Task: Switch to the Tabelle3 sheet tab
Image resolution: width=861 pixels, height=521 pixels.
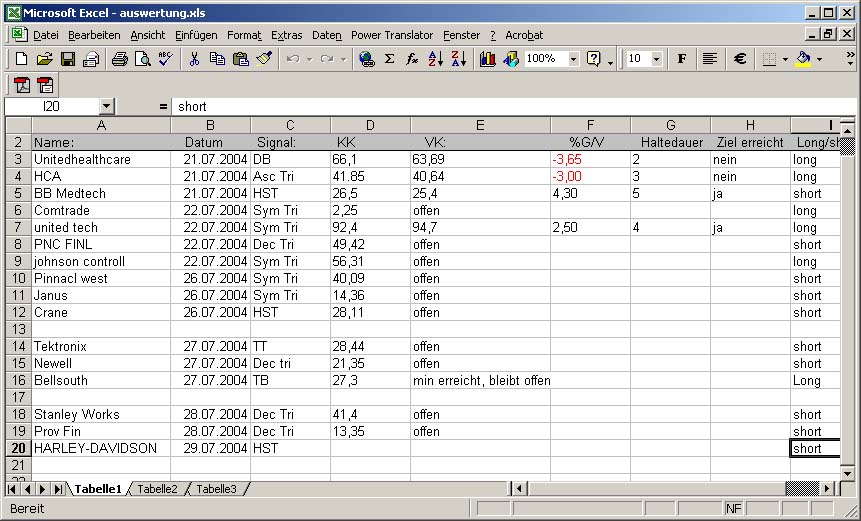Action: click(x=216, y=489)
